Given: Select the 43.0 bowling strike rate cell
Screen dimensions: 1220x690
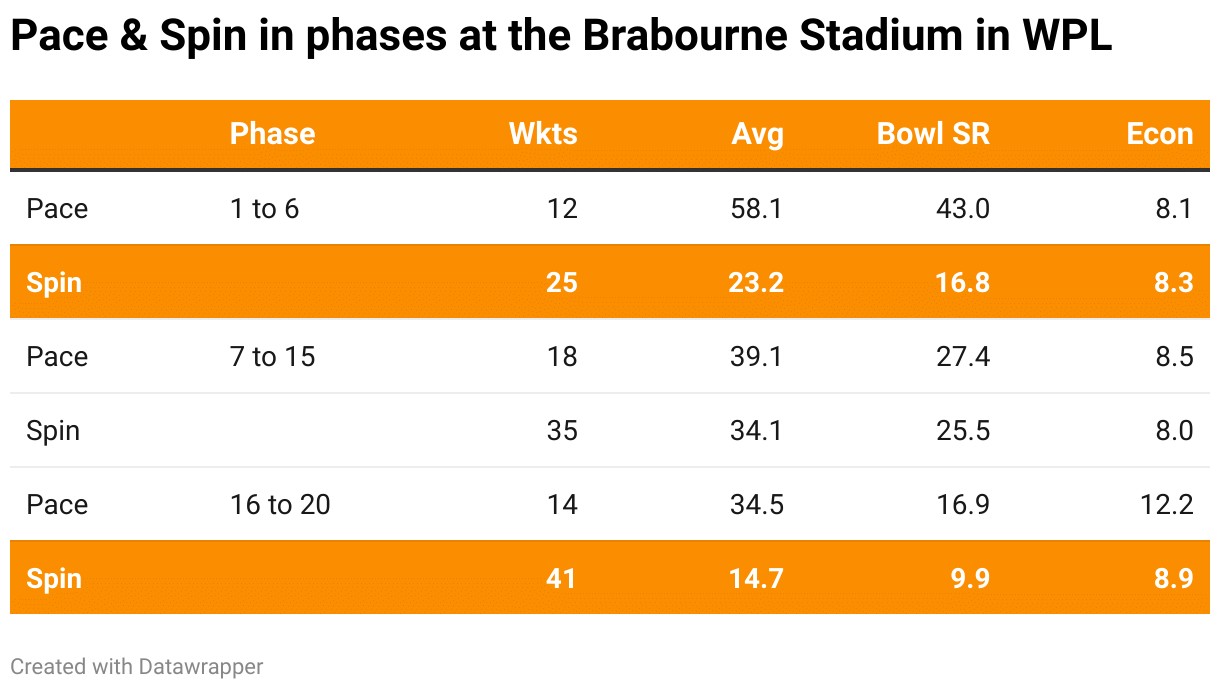Looking at the screenshot, I should coord(961,209).
